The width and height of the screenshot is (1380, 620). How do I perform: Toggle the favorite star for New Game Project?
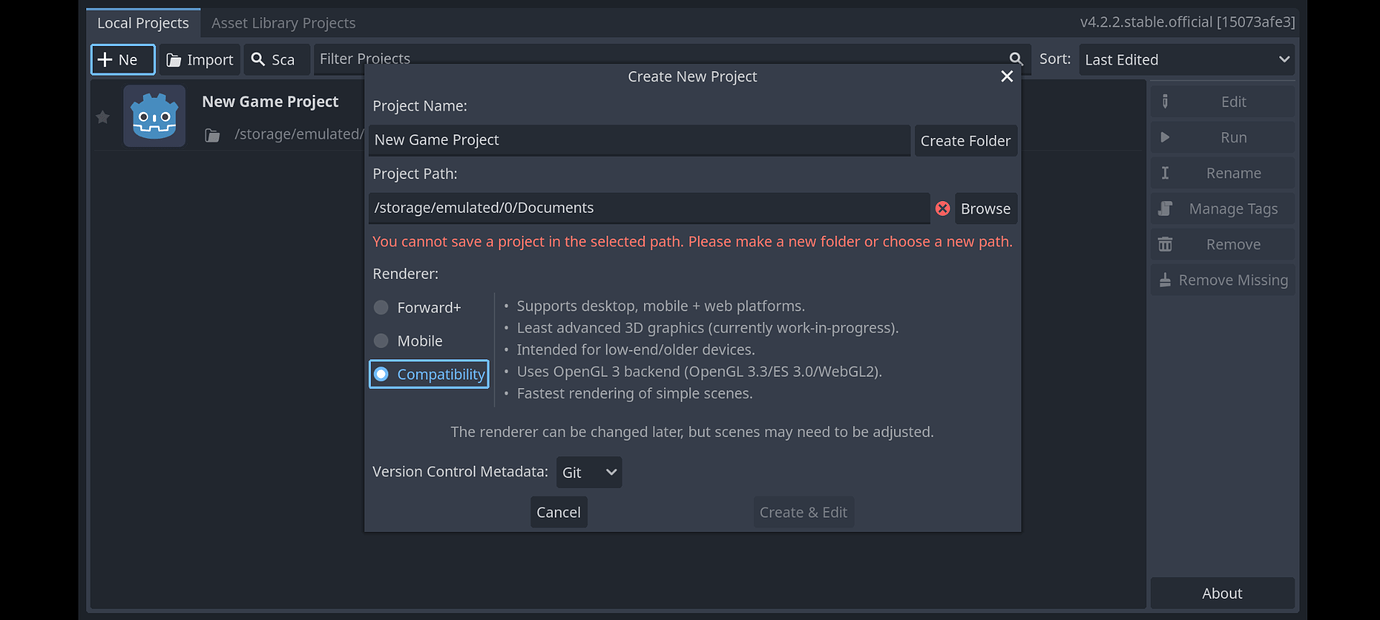102,117
